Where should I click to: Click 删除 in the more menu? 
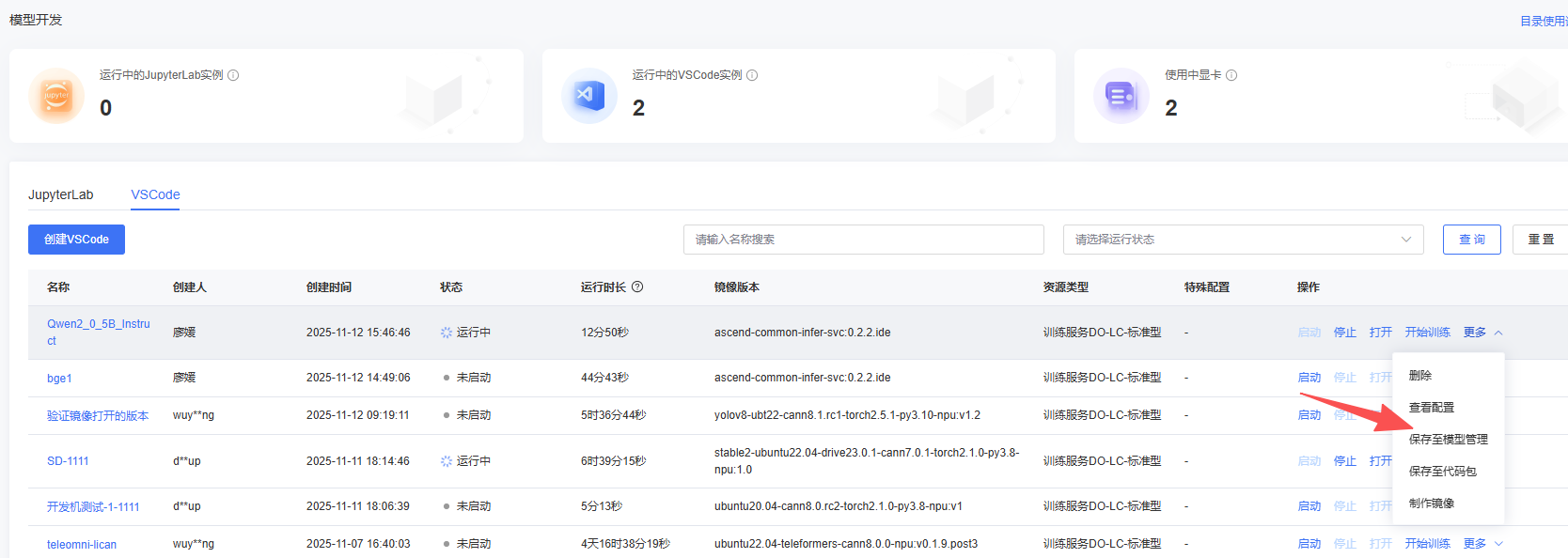1419,376
